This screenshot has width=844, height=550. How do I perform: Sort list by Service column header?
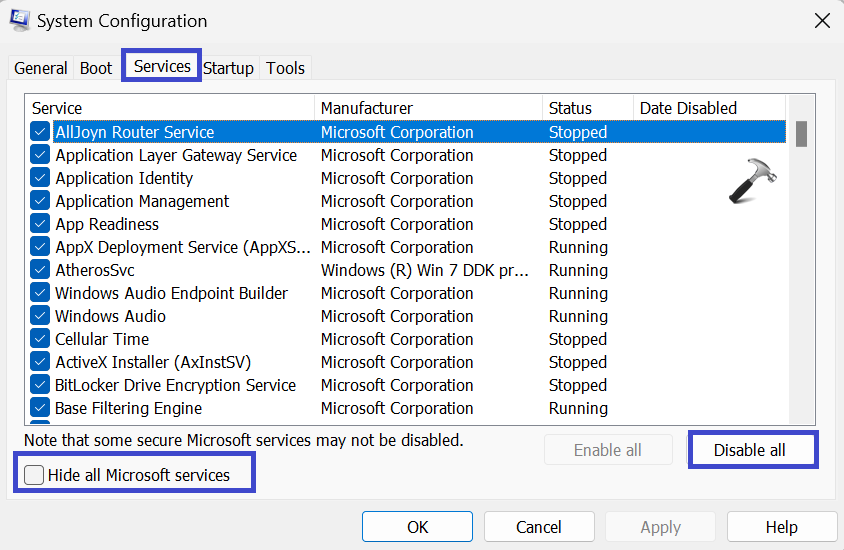170,108
